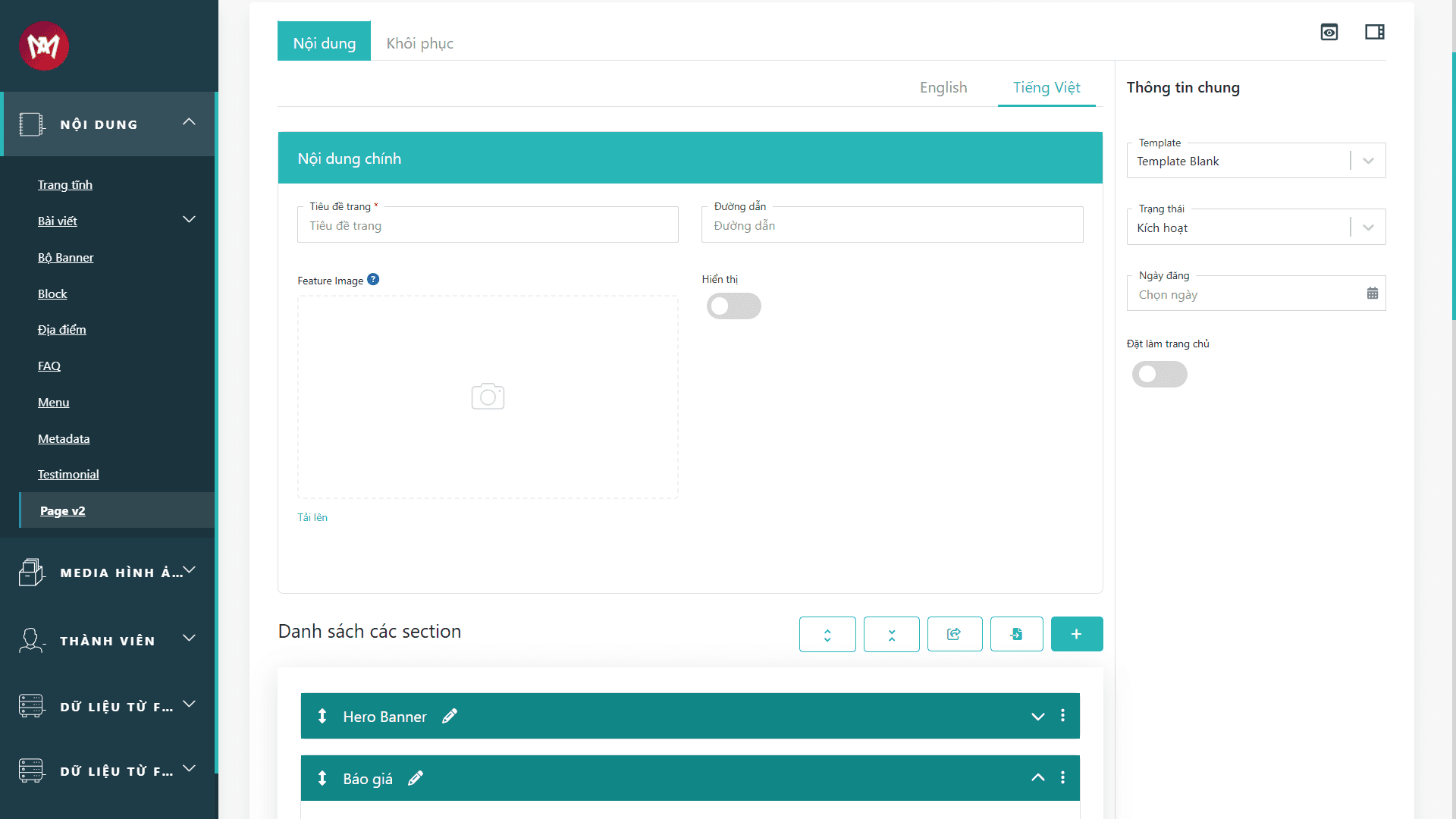Toggle Đặt làm trang chủ switch

[x=1159, y=374]
